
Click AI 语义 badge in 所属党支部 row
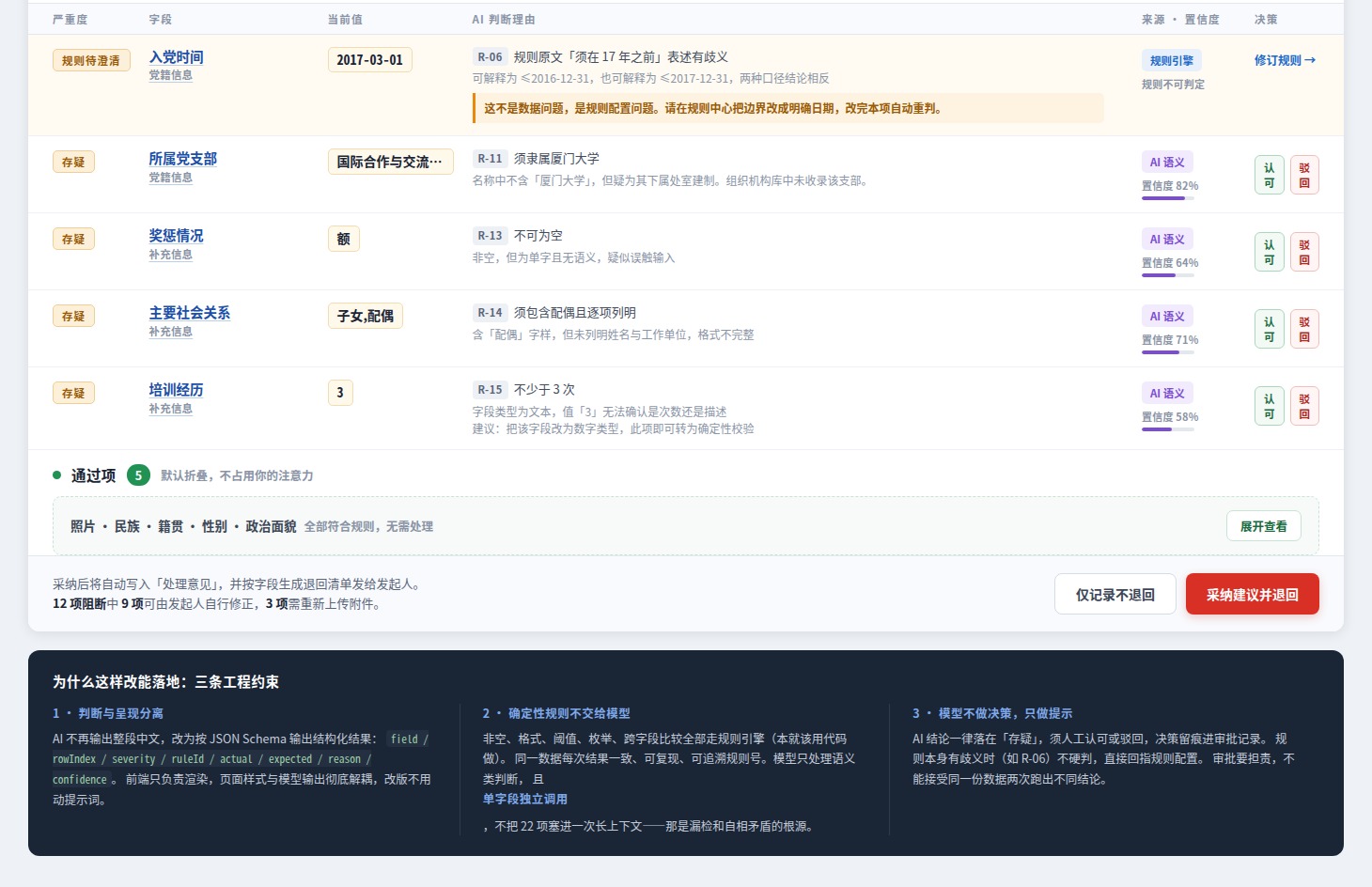tap(1167, 163)
